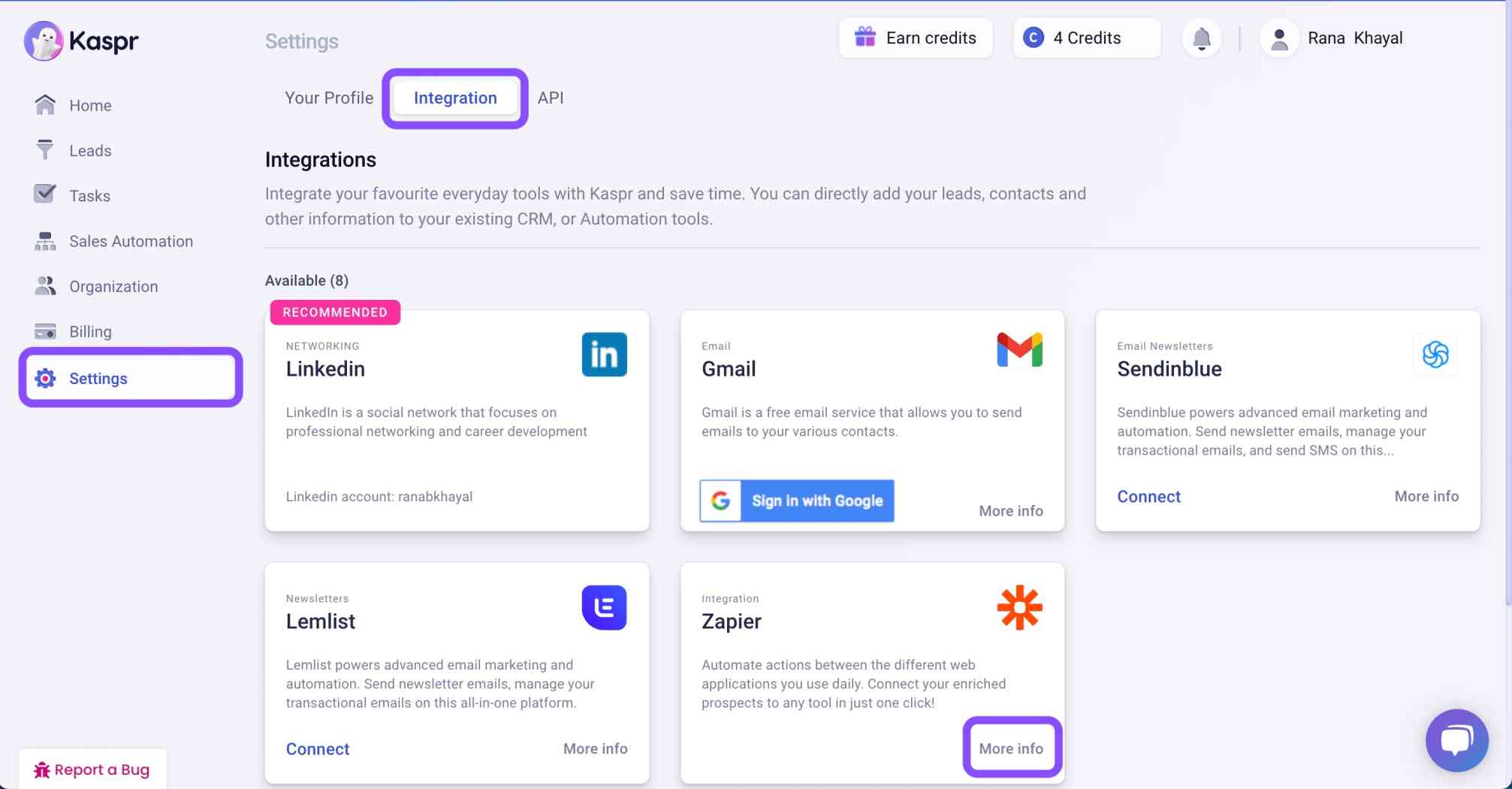Click the Kaspr ghost logo

point(44,41)
